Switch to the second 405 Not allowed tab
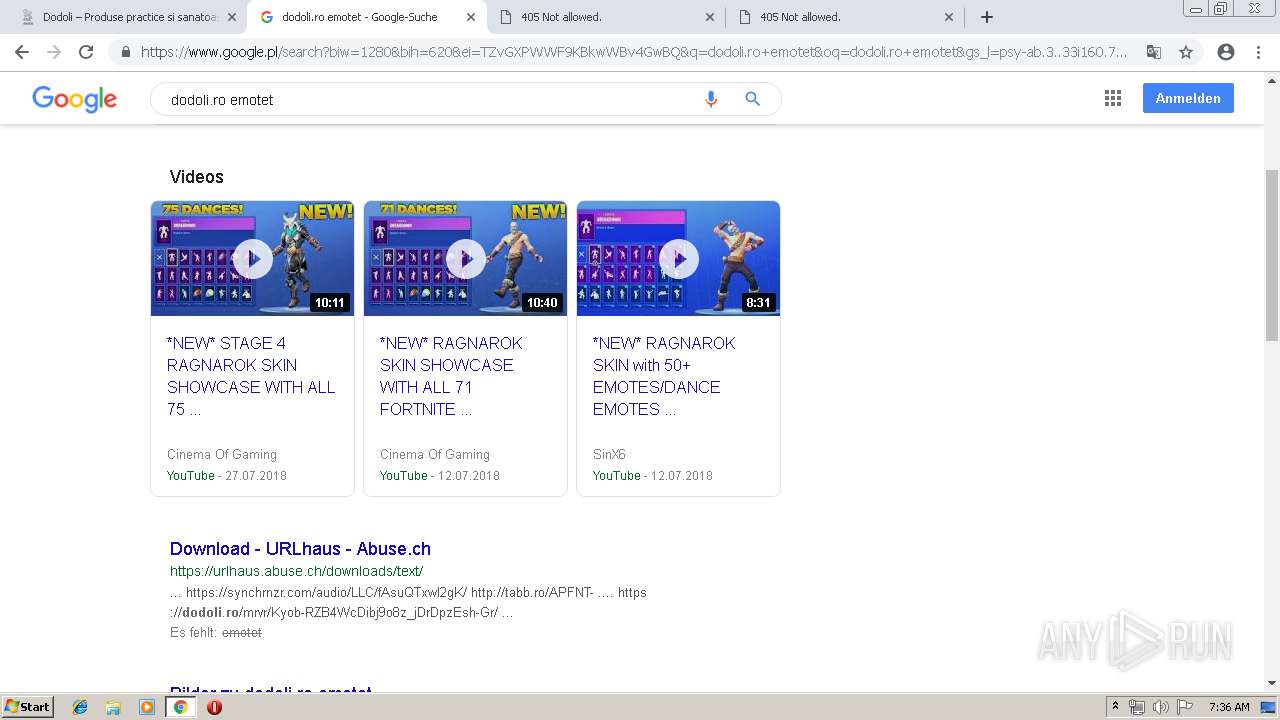 click(844, 17)
